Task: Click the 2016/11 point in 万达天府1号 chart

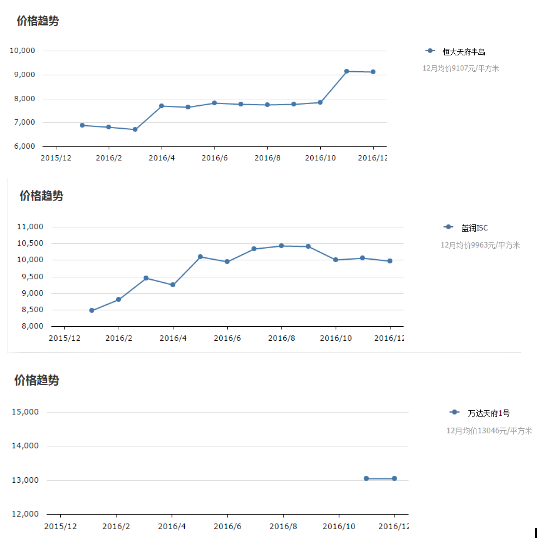Action: 366,478
